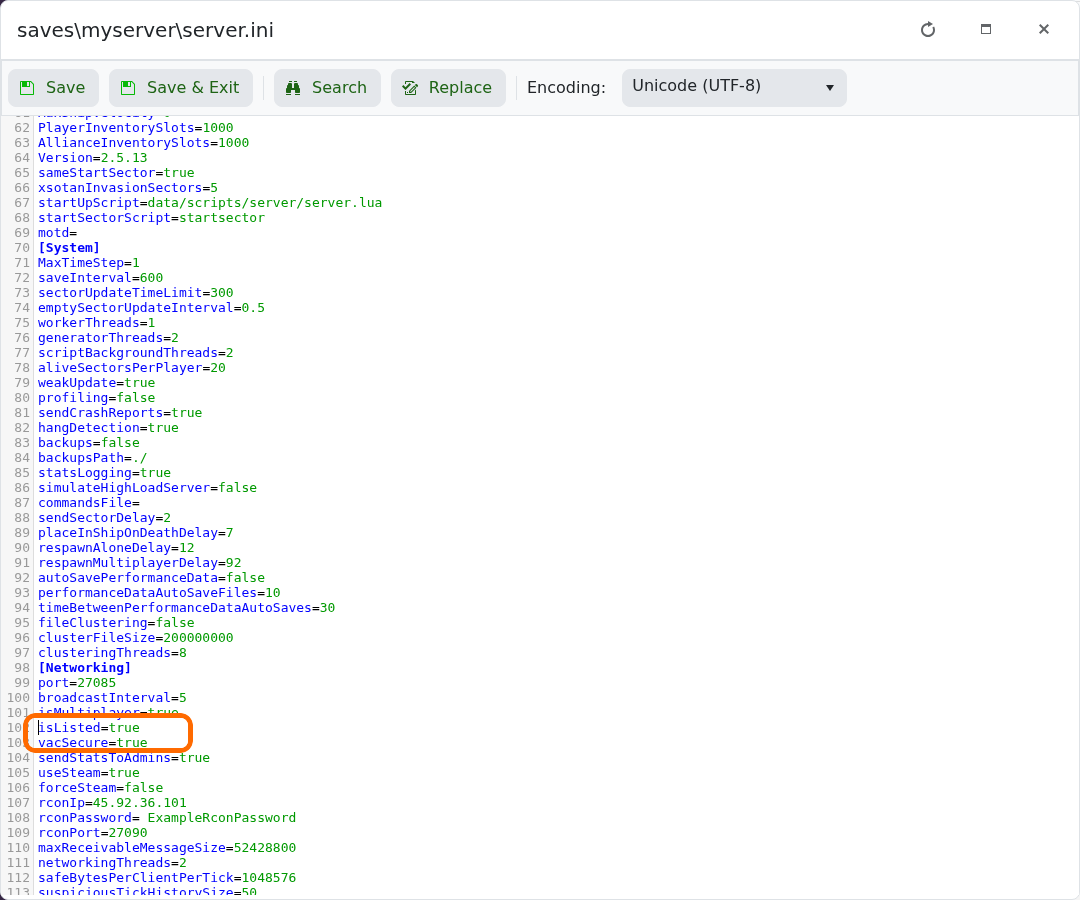Click line sendStatsToAdmins=true
The height and width of the screenshot is (900, 1080).
coord(124,758)
